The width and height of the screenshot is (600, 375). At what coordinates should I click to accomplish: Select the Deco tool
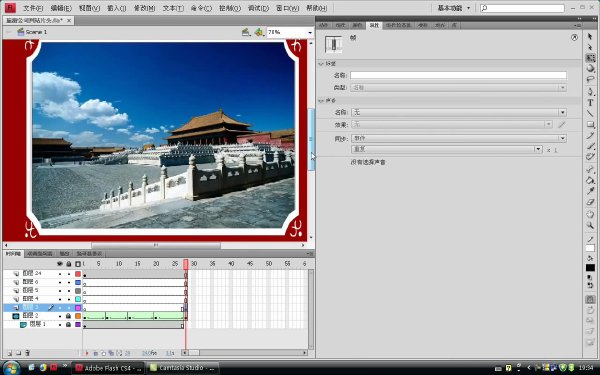point(590,157)
